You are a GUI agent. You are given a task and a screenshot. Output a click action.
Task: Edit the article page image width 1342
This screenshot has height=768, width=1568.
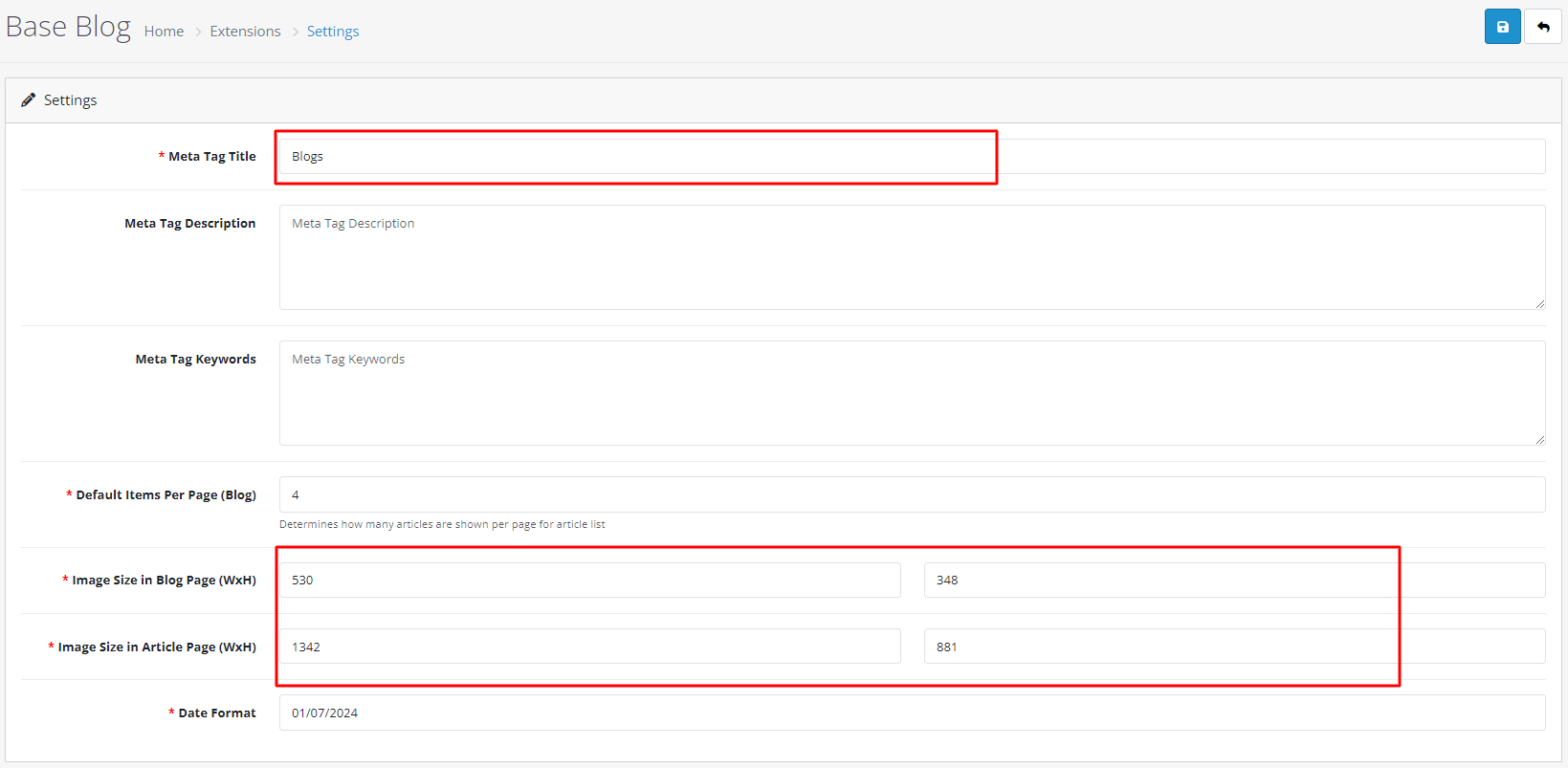(x=589, y=647)
